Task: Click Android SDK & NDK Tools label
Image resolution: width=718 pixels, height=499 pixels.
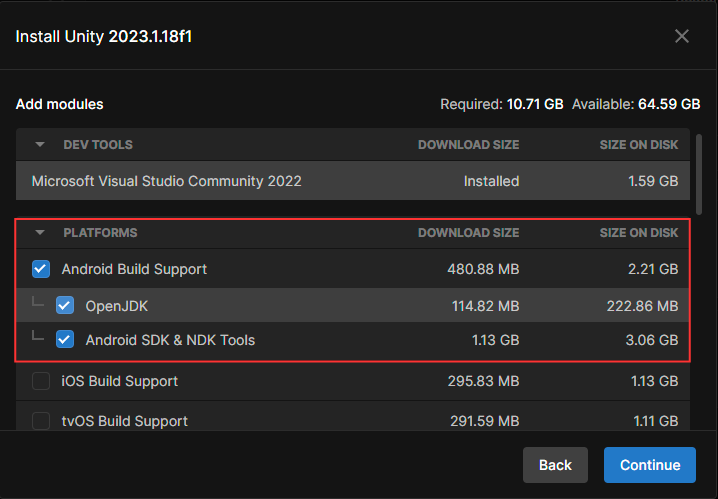Action: pos(170,340)
